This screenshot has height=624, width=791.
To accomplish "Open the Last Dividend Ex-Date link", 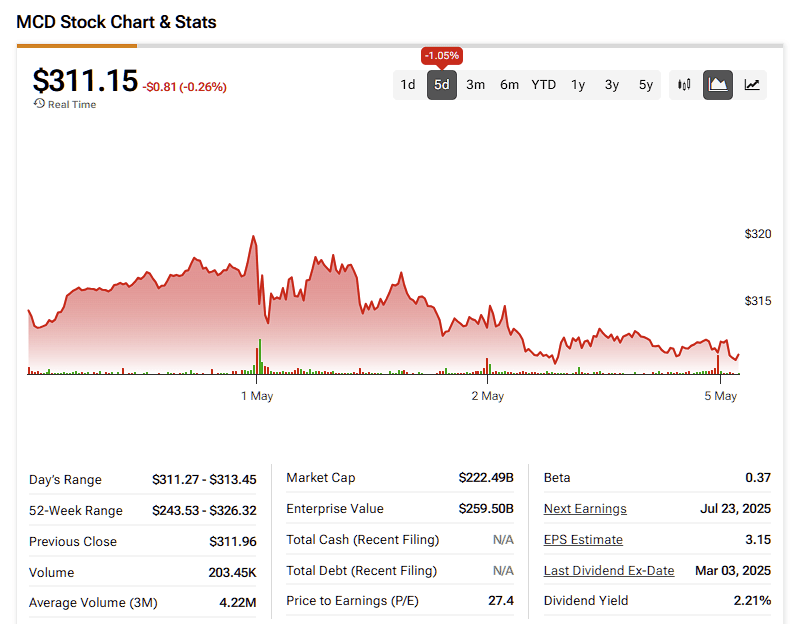I will click(609, 571).
